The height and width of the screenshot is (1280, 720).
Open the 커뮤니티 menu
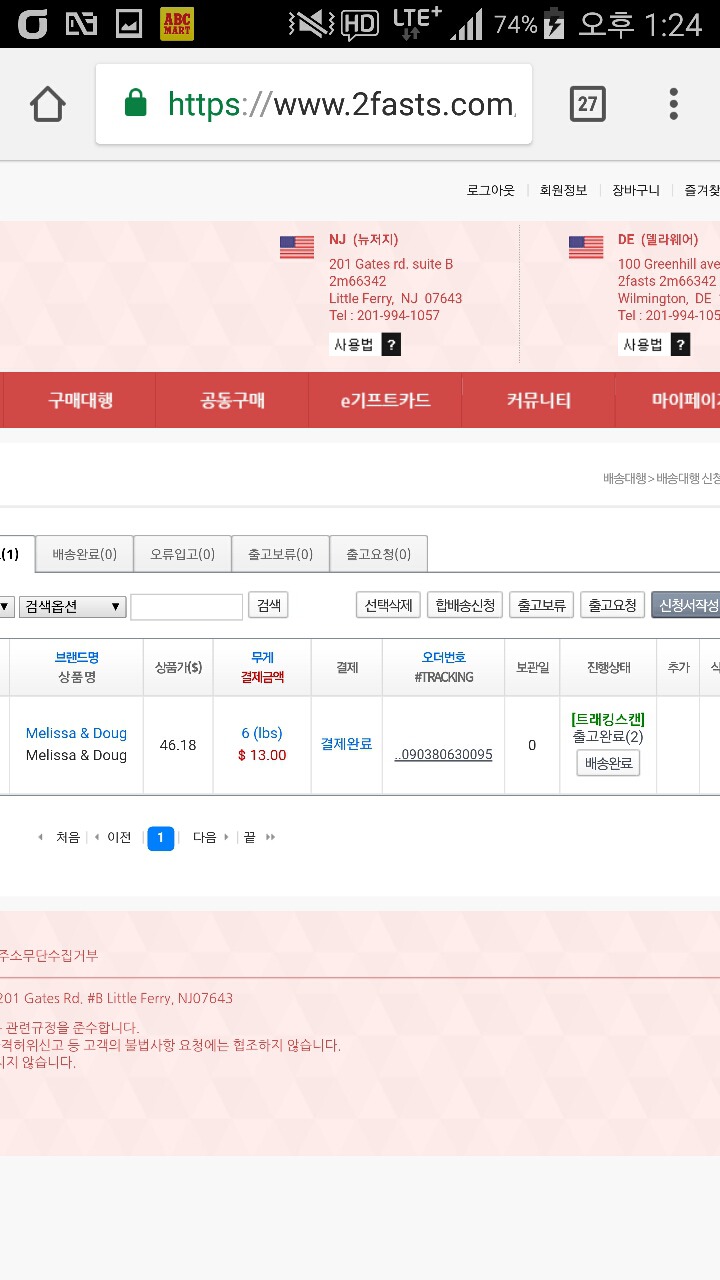click(538, 400)
